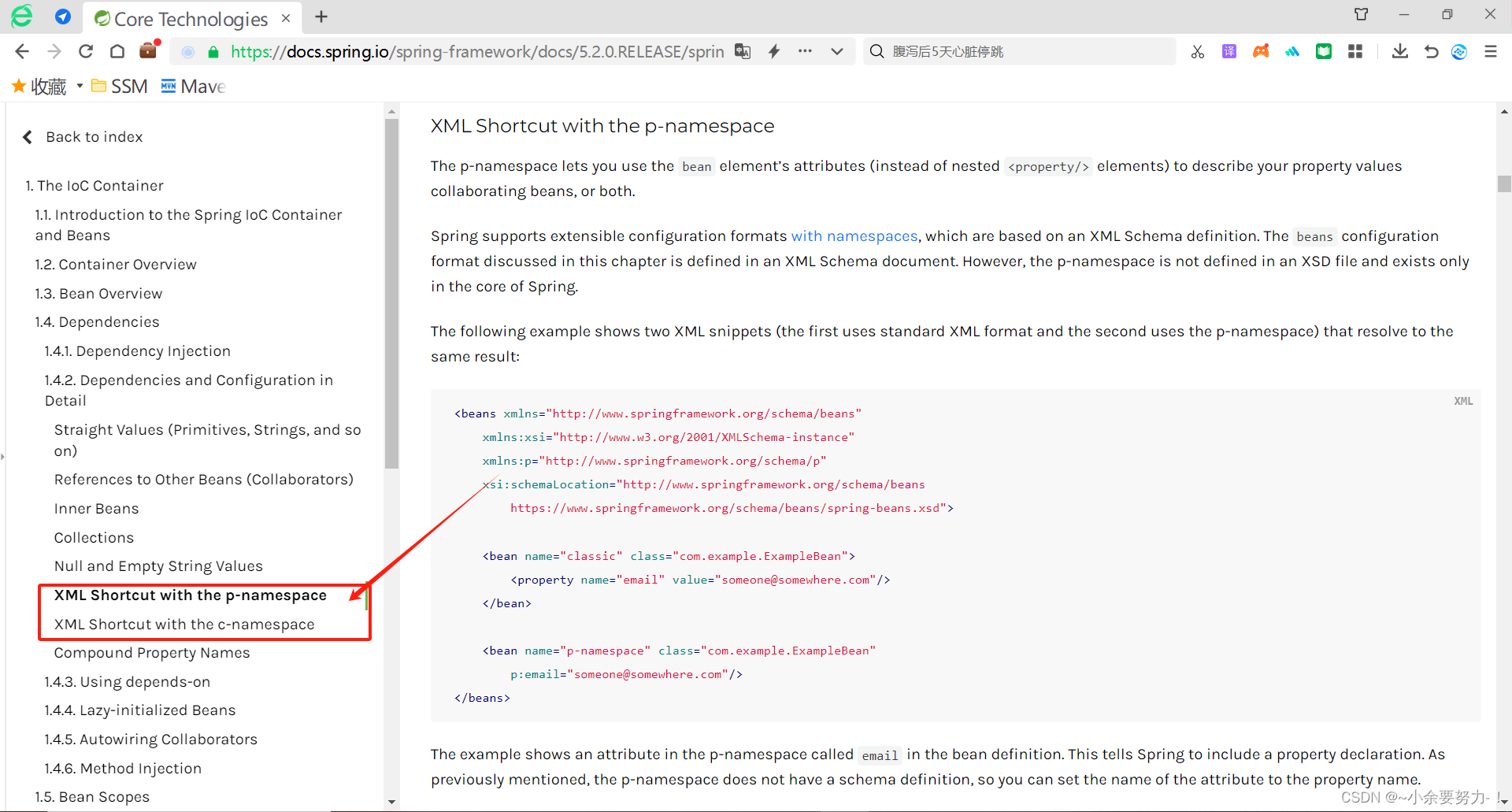Open 1.2. Container Overview

coord(116,265)
